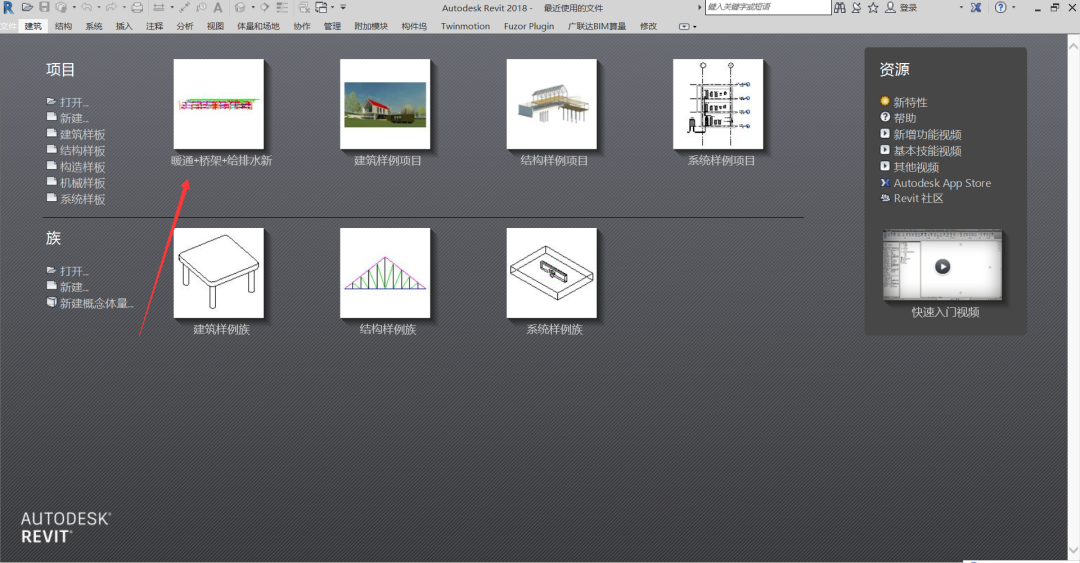Click the binoculars search icon
The height and width of the screenshot is (563, 1080).
click(840, 8)
